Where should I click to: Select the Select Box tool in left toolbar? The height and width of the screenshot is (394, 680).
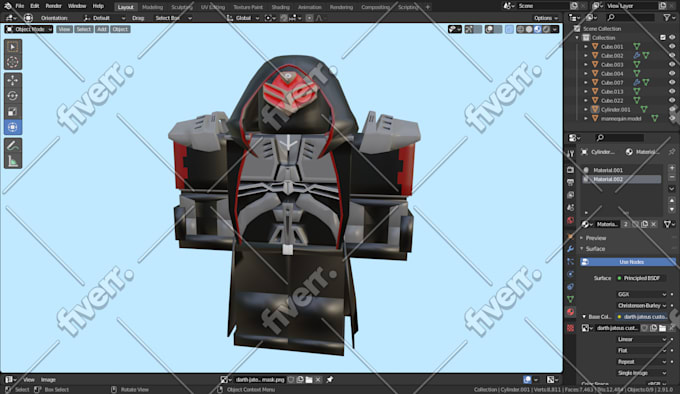[13, 47]
